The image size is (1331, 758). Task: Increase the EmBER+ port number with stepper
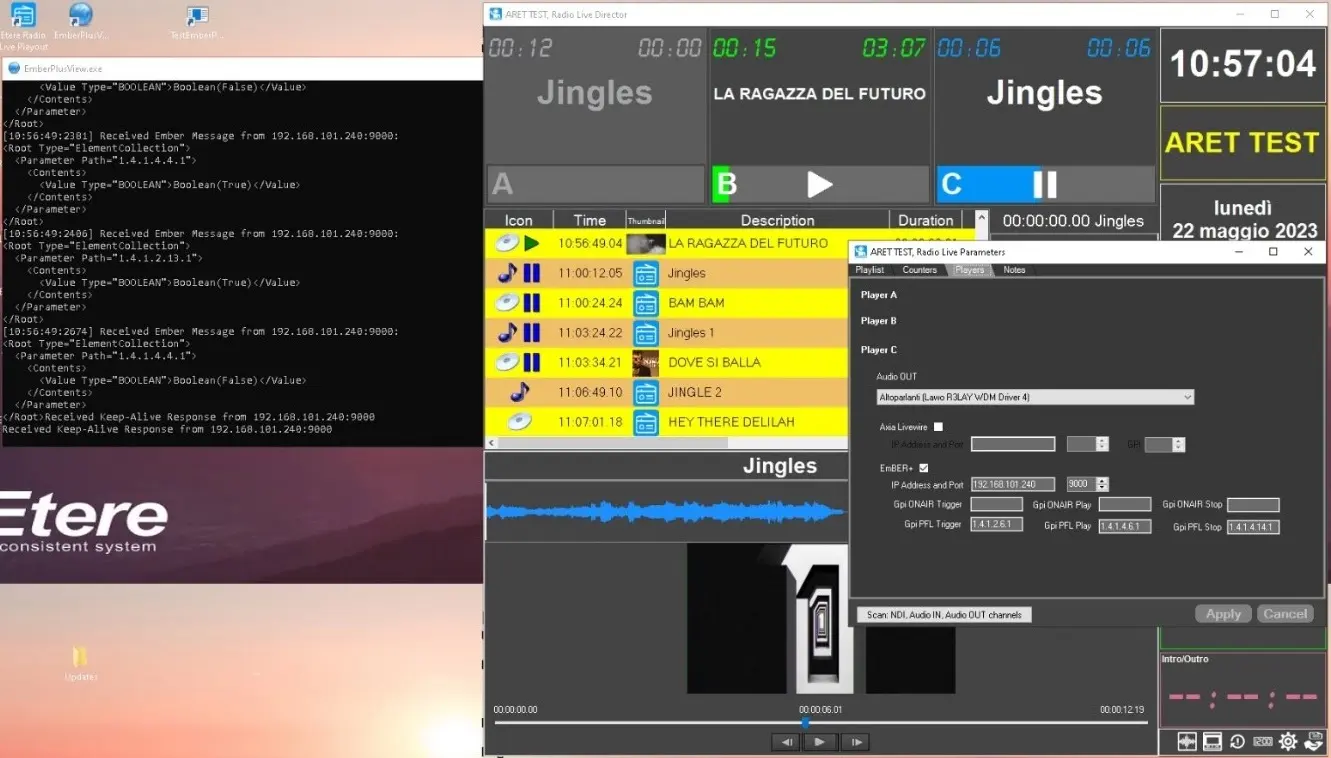[1102, 481]
